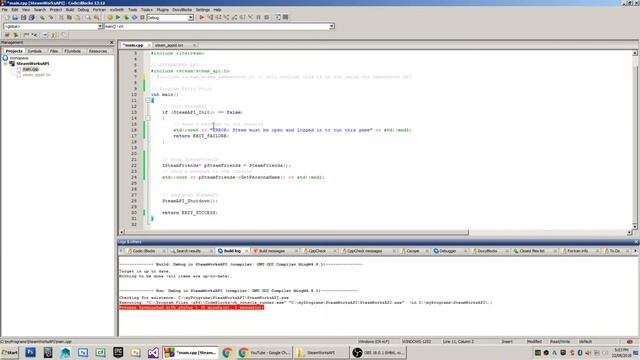The image size is (640, 360).
Task: Collapse the SteamWorksAPI project tree node
Action: coord(6,64)
